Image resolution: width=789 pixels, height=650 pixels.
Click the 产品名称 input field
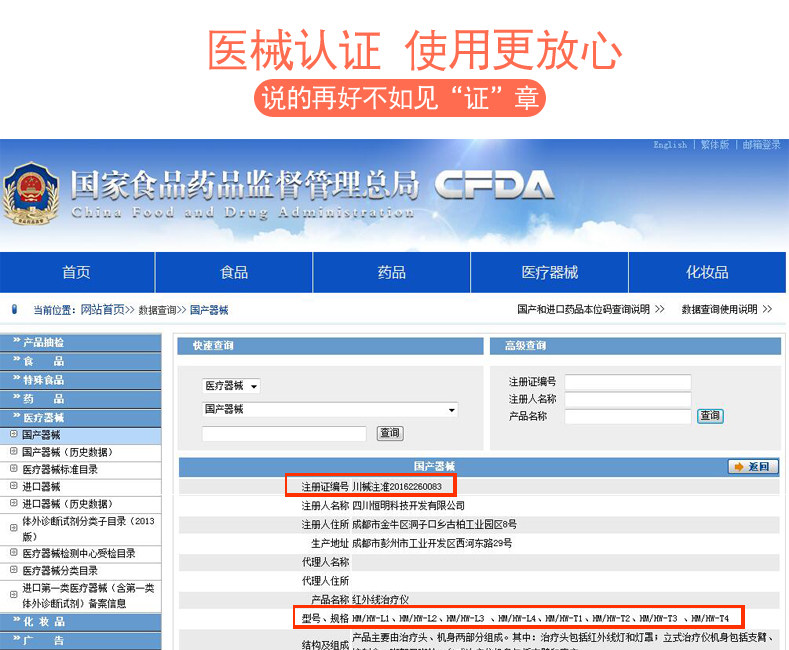click(628, 417)
